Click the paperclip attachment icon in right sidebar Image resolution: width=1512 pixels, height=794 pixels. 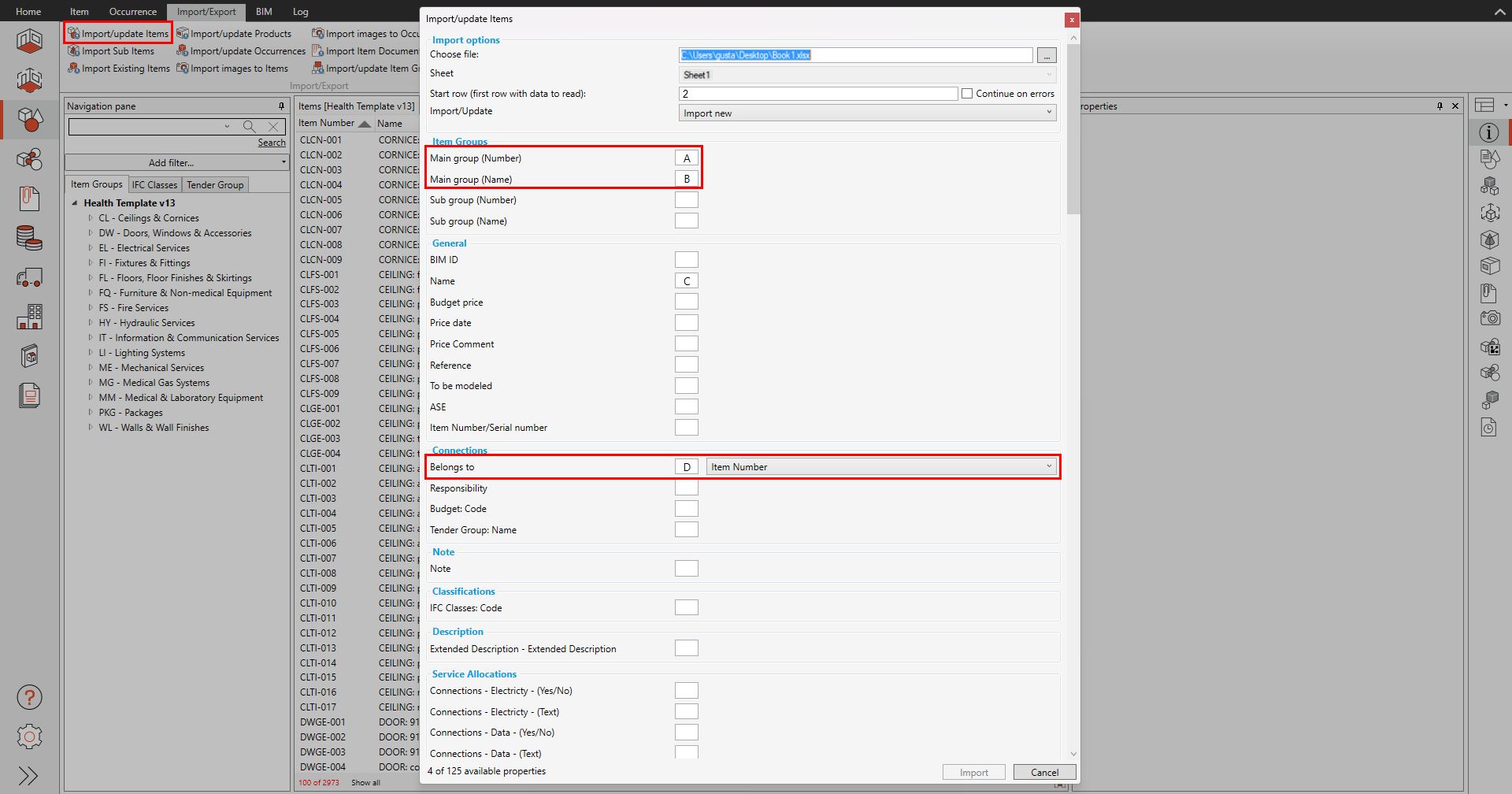point(1488,293)
